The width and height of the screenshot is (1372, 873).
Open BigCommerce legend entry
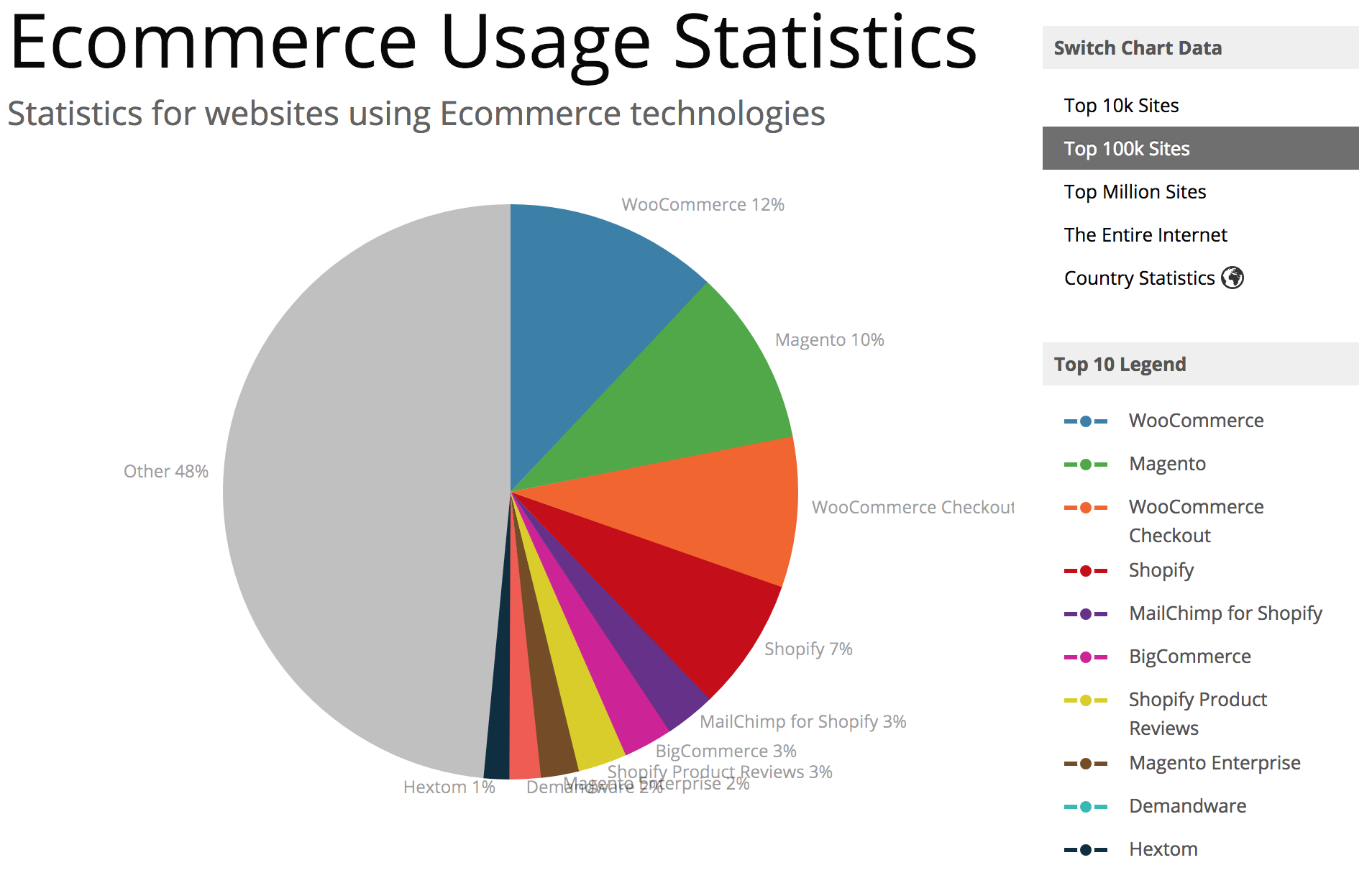point(1190,657)
